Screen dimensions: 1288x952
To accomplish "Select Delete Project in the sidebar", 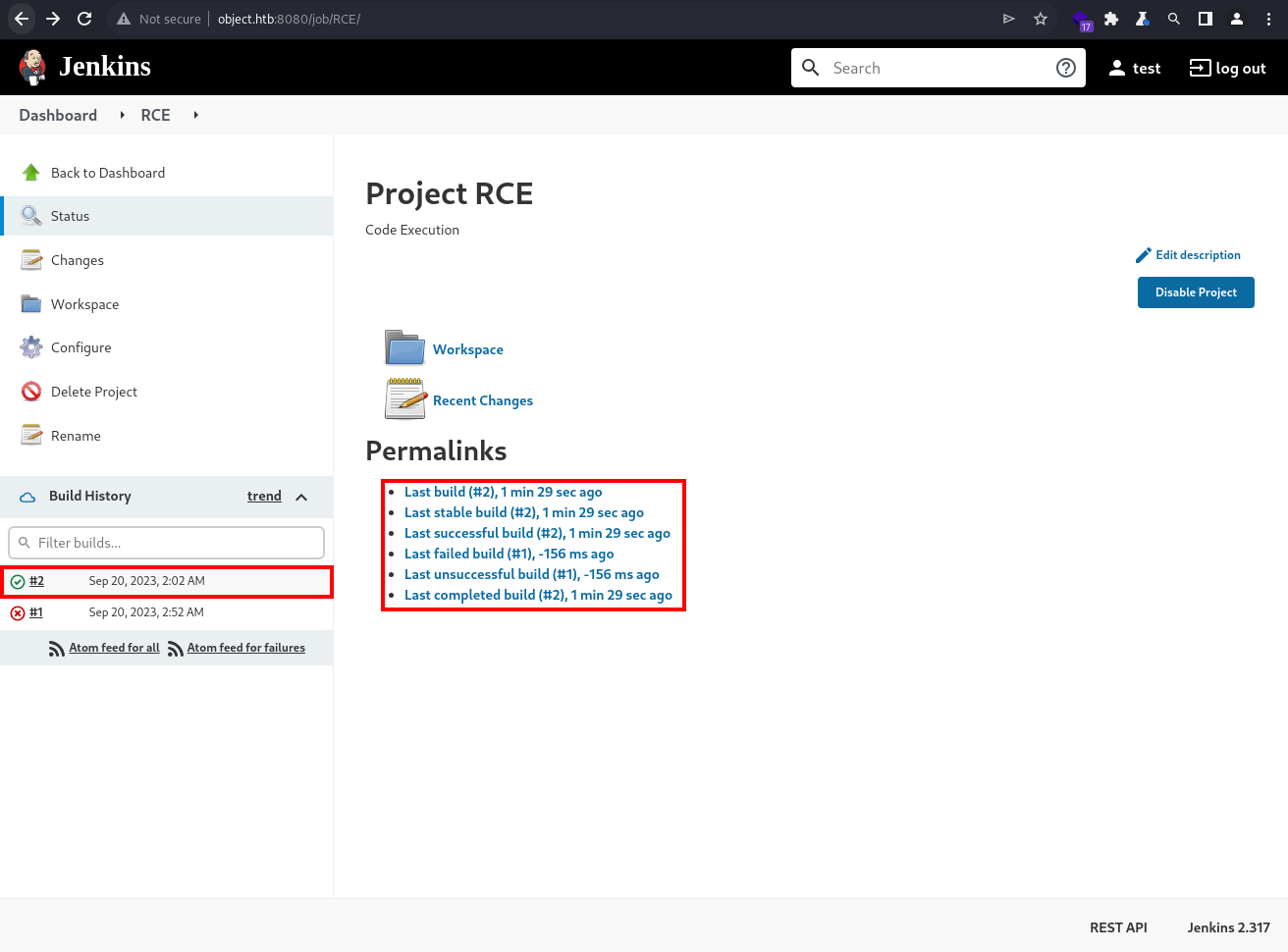I will (94, 392).
